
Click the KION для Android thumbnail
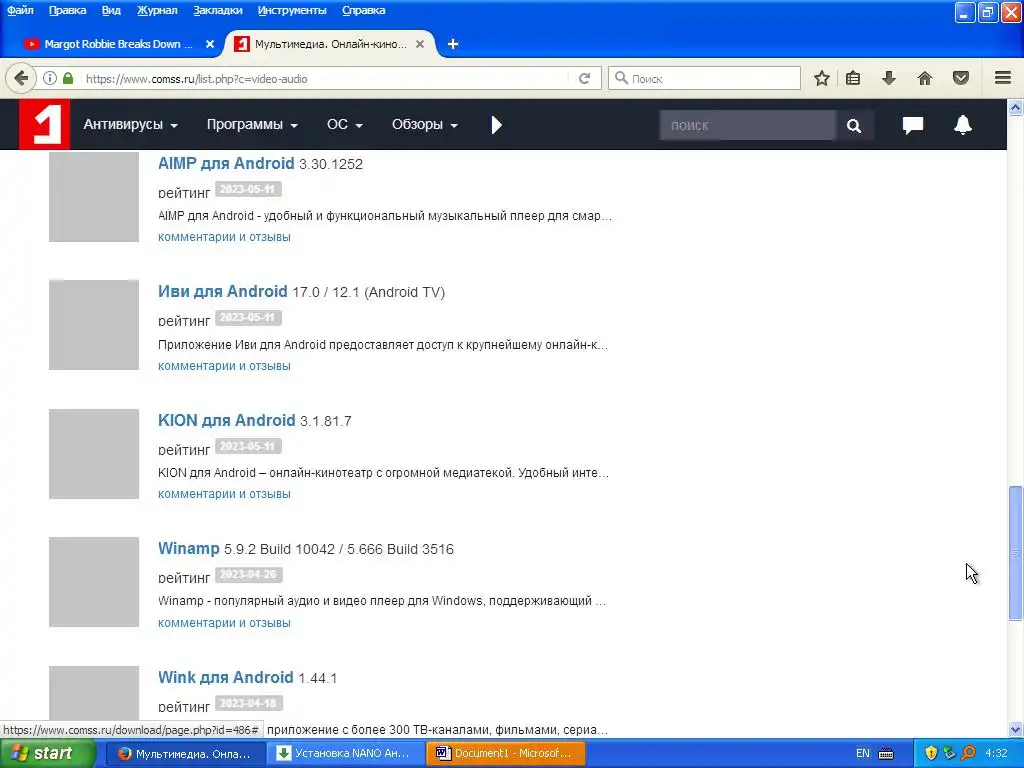click(94, 454)
